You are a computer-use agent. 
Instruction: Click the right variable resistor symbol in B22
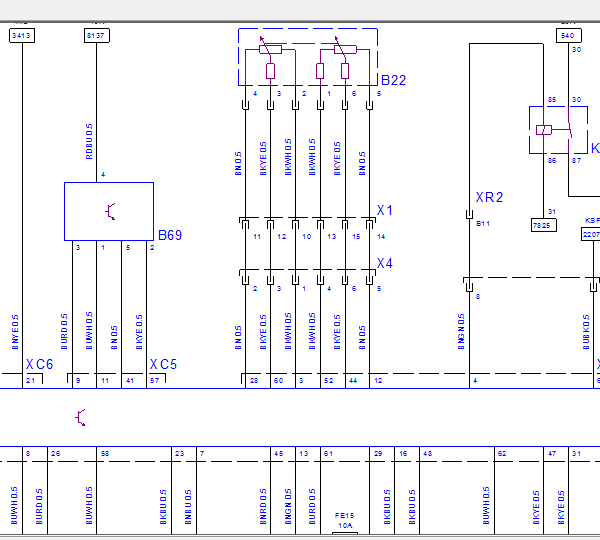tap(345, 49)
